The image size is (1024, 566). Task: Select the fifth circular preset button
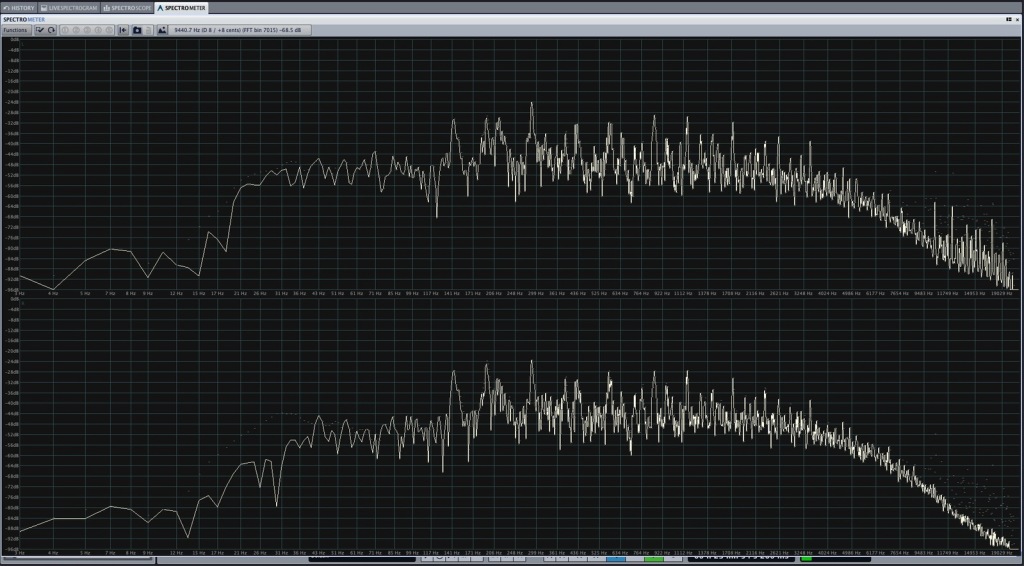point(108,30)
